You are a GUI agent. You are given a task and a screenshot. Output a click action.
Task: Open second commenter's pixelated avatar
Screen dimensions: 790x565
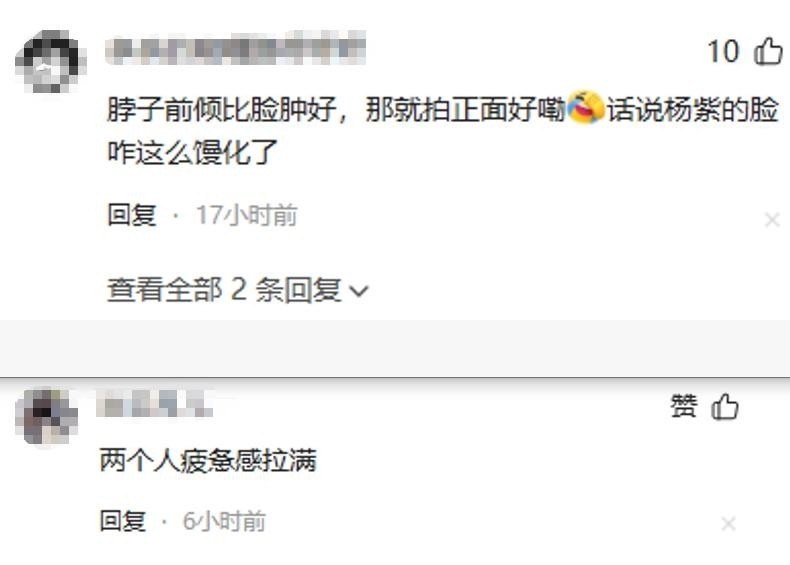[47, 417]
